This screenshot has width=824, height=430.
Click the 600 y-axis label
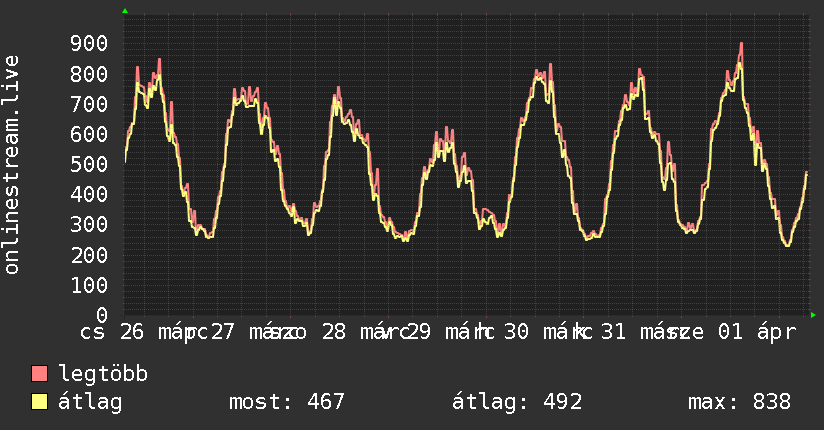tap(89, 134)
